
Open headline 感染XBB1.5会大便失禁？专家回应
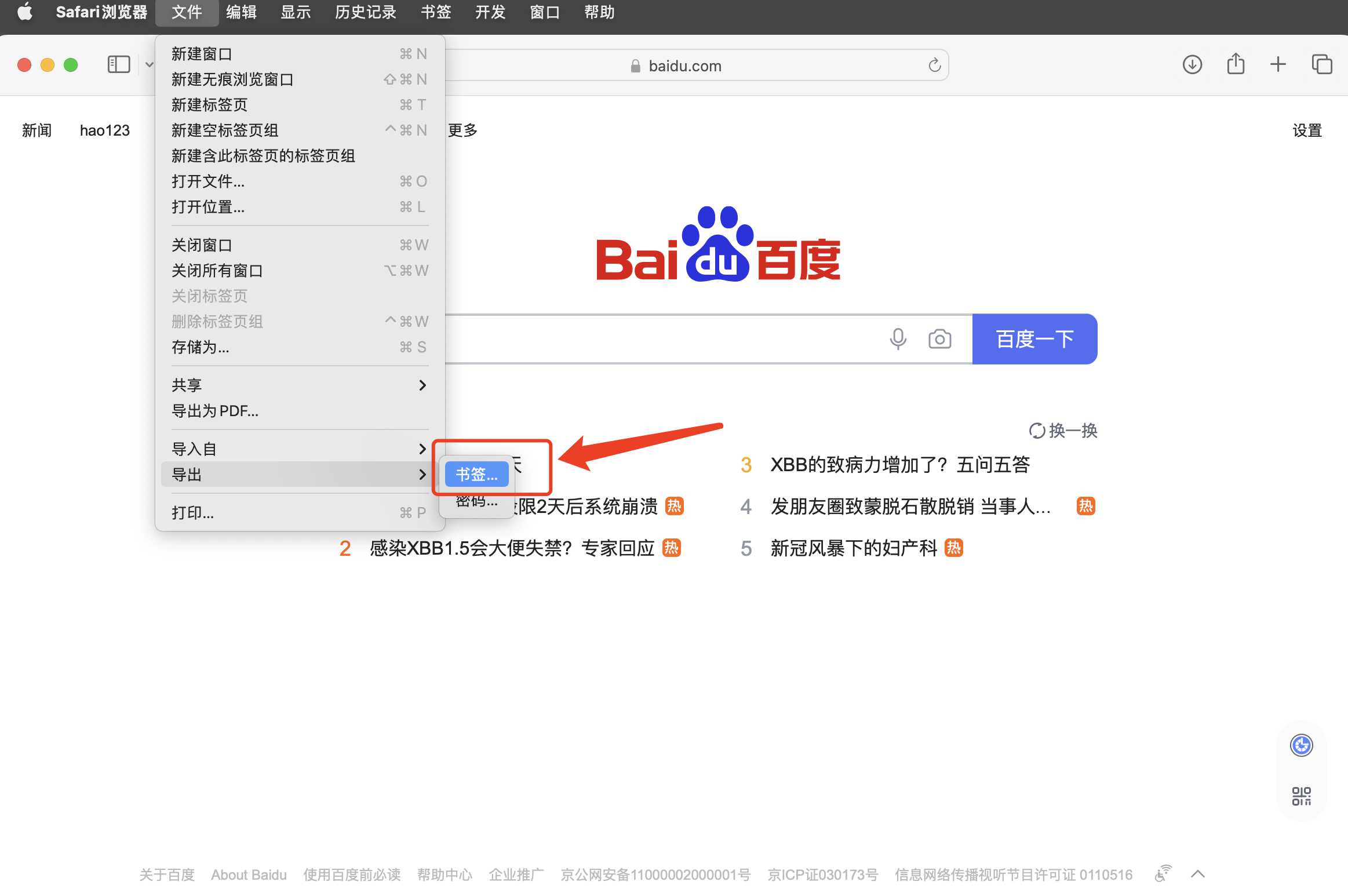(x=512, y=548)
